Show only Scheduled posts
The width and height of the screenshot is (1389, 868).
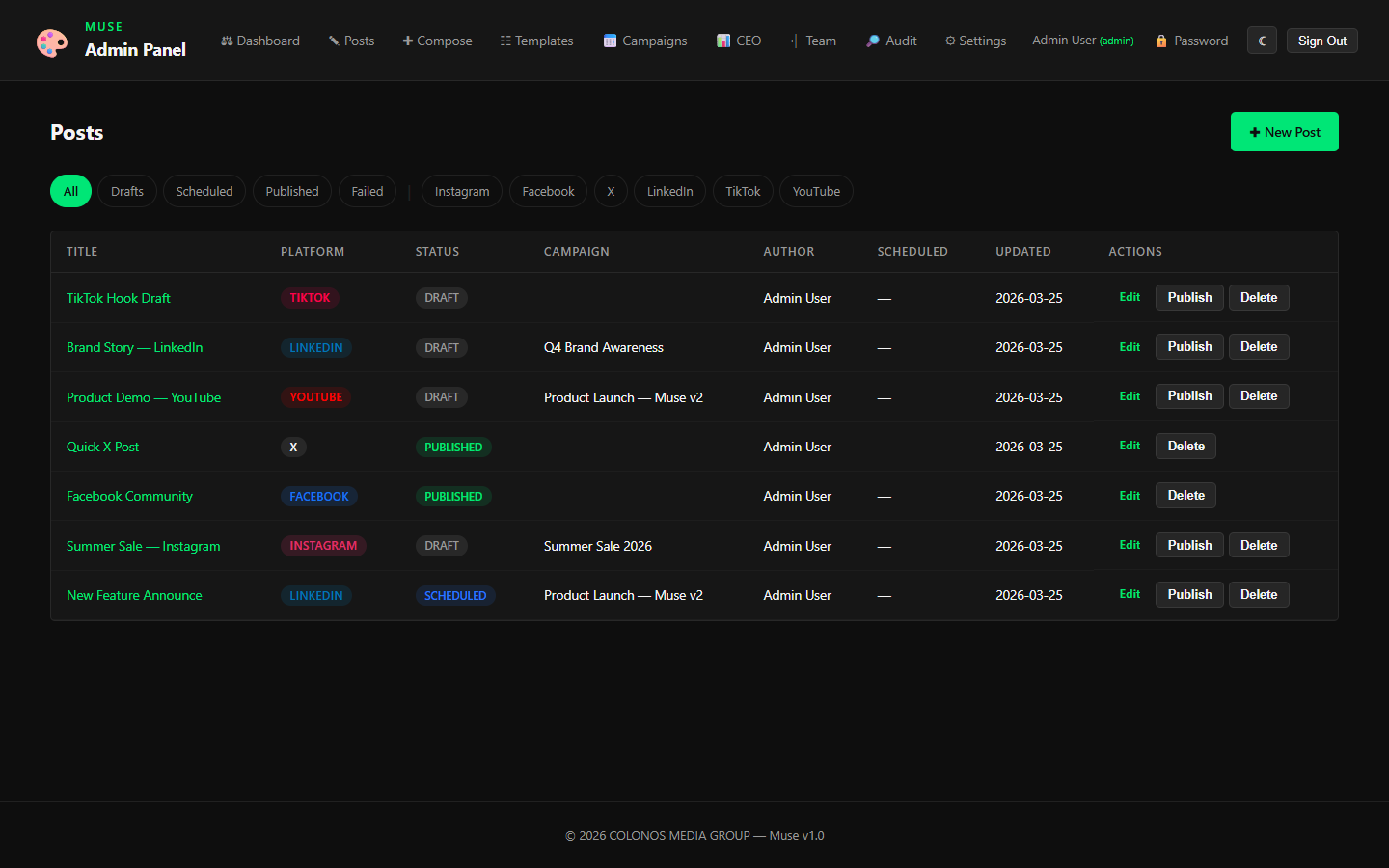pos(204,191)
